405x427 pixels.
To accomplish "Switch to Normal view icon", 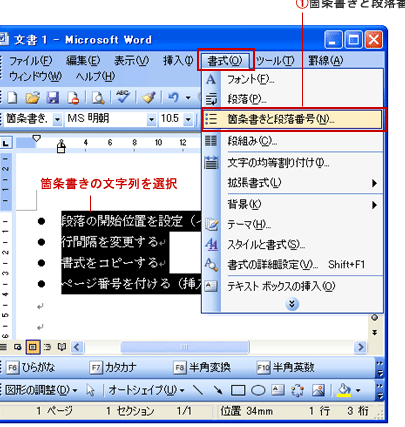I will [x=3, y=347].
